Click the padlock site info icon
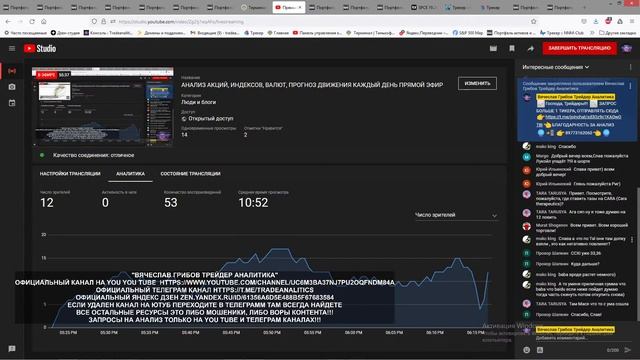This screenshot has height=360, width=640. [x=103, y=21]
